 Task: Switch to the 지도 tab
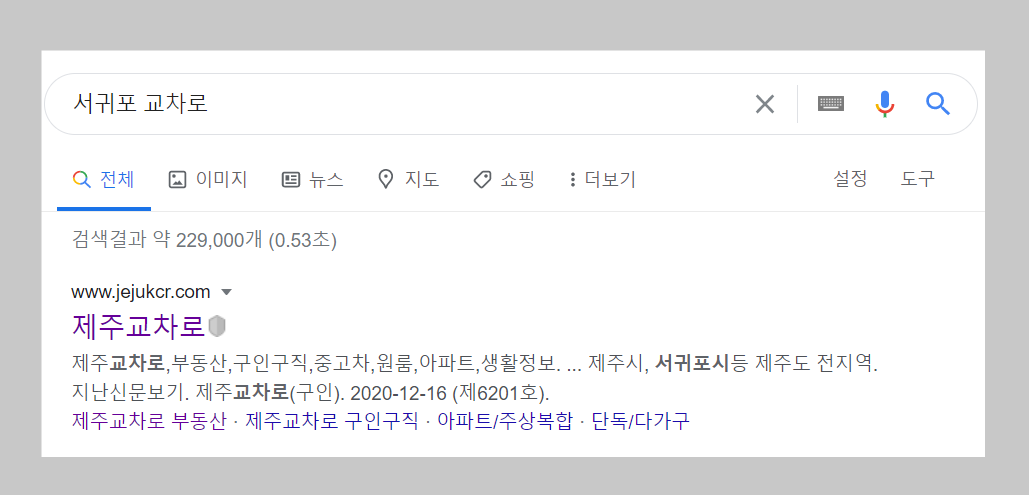tap(409, 179)
